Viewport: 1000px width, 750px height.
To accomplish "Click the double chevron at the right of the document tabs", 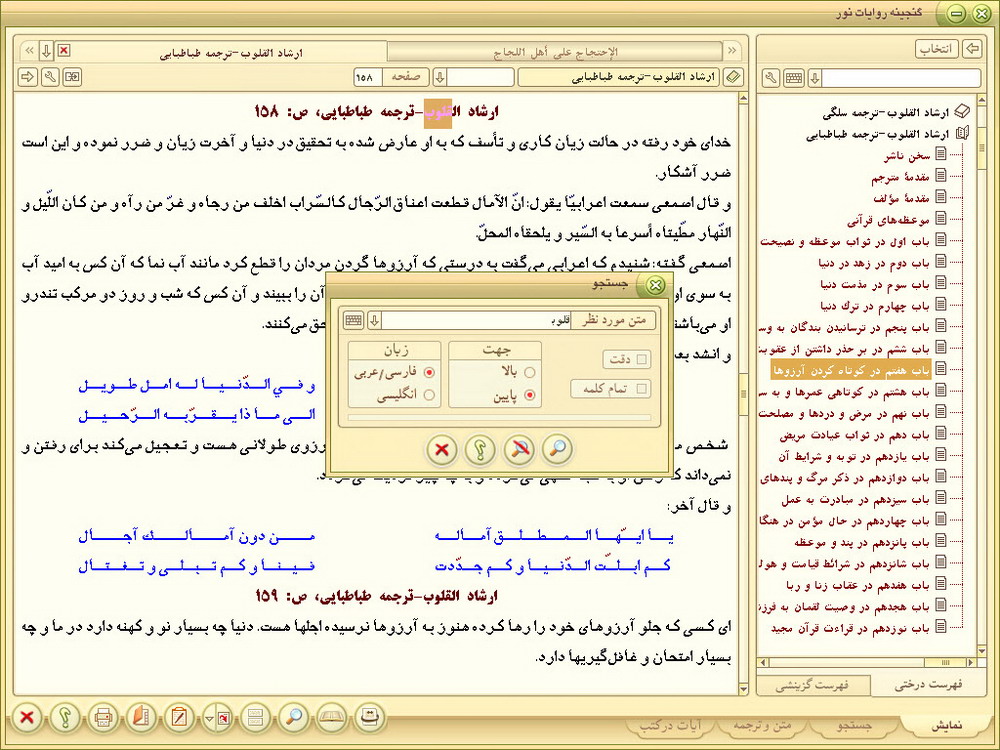I will click(x=733, y=51).
